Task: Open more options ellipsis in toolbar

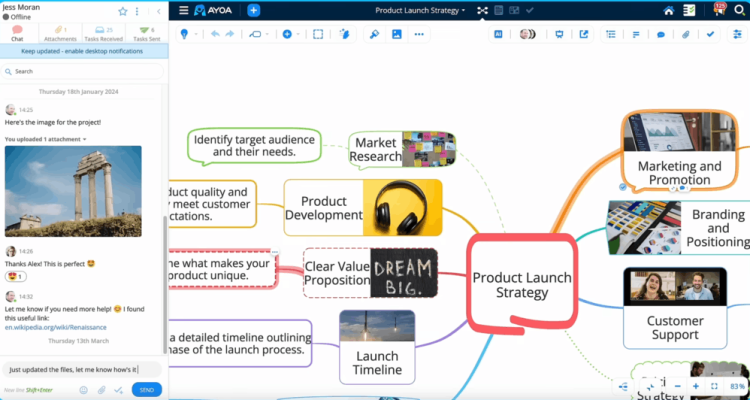Action: click(419, 34)
